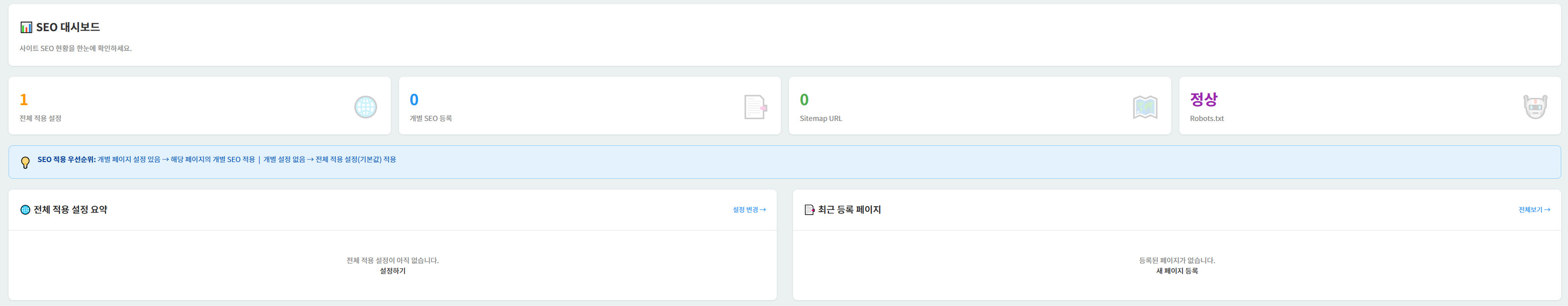The height and width of the screenshot is (306, 1568).
Task: Click the 설정하기 link
Action: [392, 271]
